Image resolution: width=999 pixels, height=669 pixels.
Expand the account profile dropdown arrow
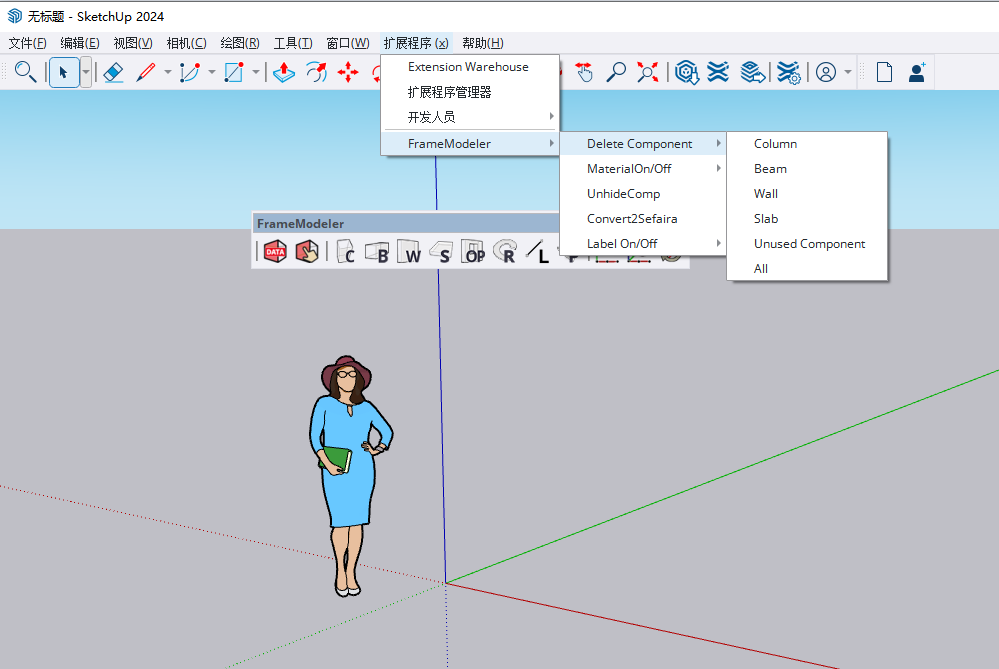click(x=848, y=72)
